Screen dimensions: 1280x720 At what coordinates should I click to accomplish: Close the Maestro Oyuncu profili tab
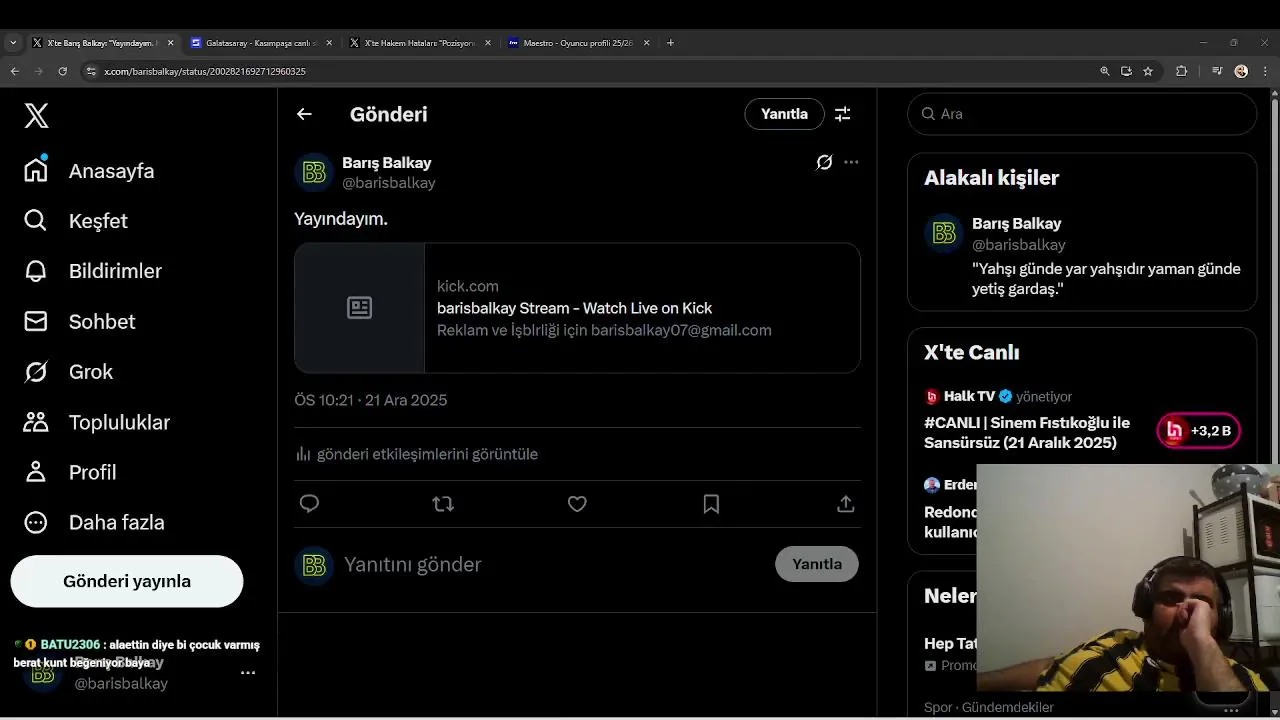coord(646,43)
